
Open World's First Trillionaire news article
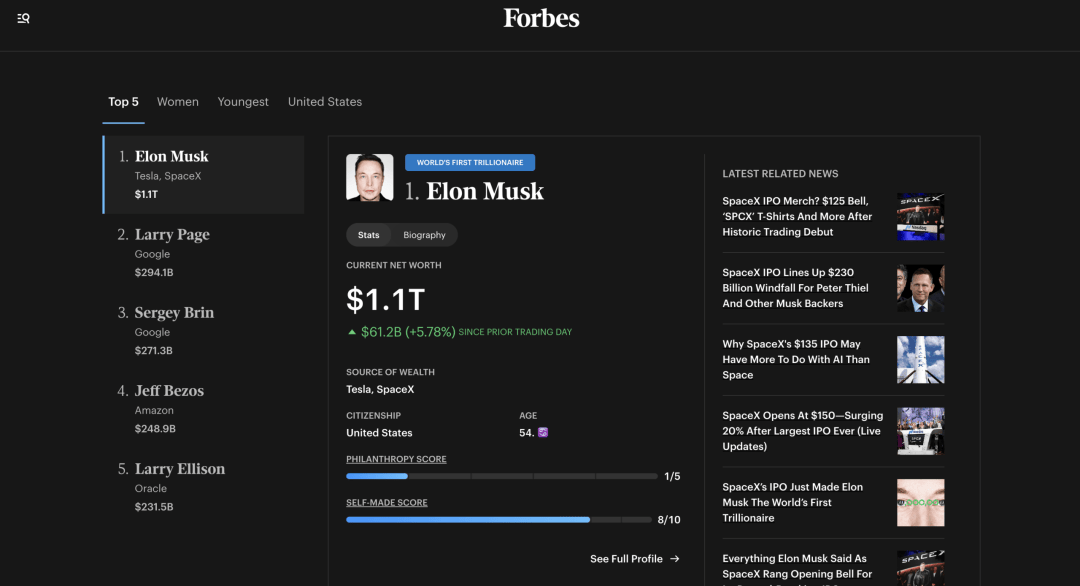792,503
